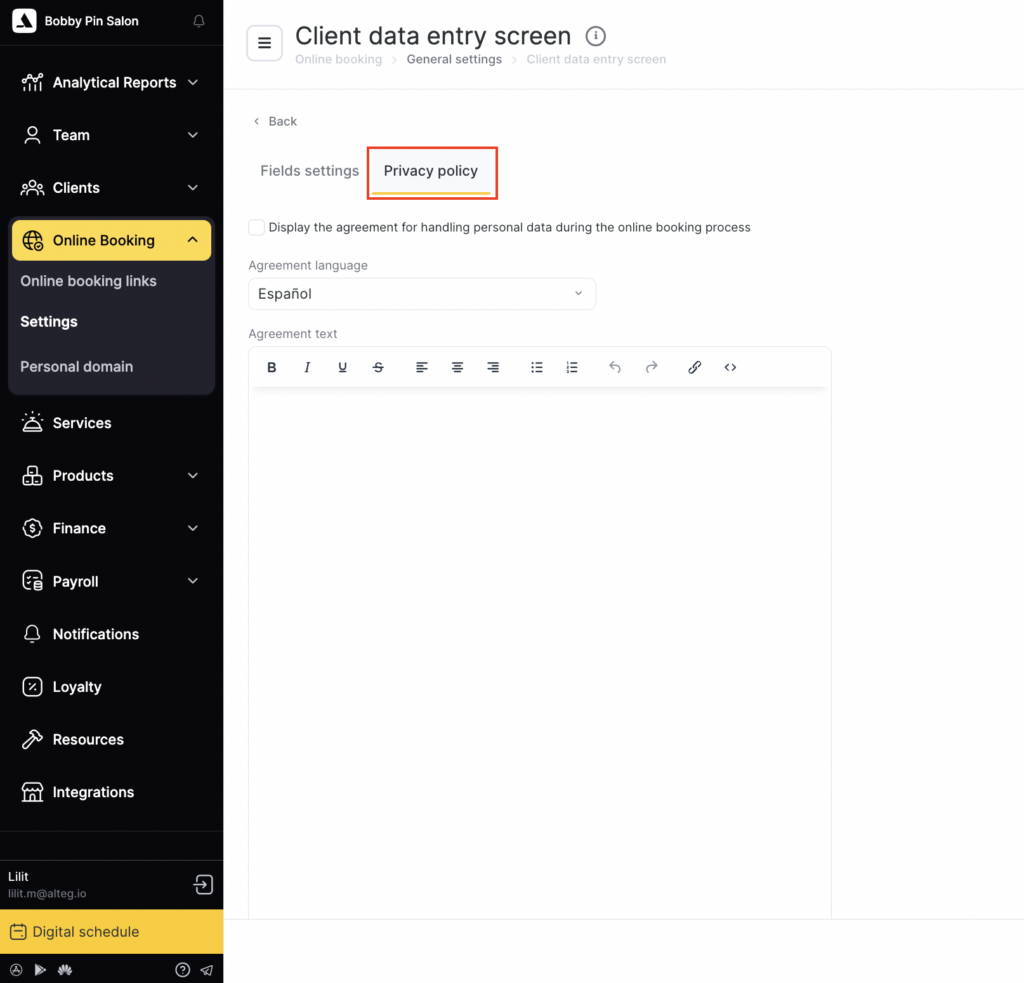This screenshot has width=1024, height=983.
Task: Click the logout icon next to Lilit
Action: 203,885
